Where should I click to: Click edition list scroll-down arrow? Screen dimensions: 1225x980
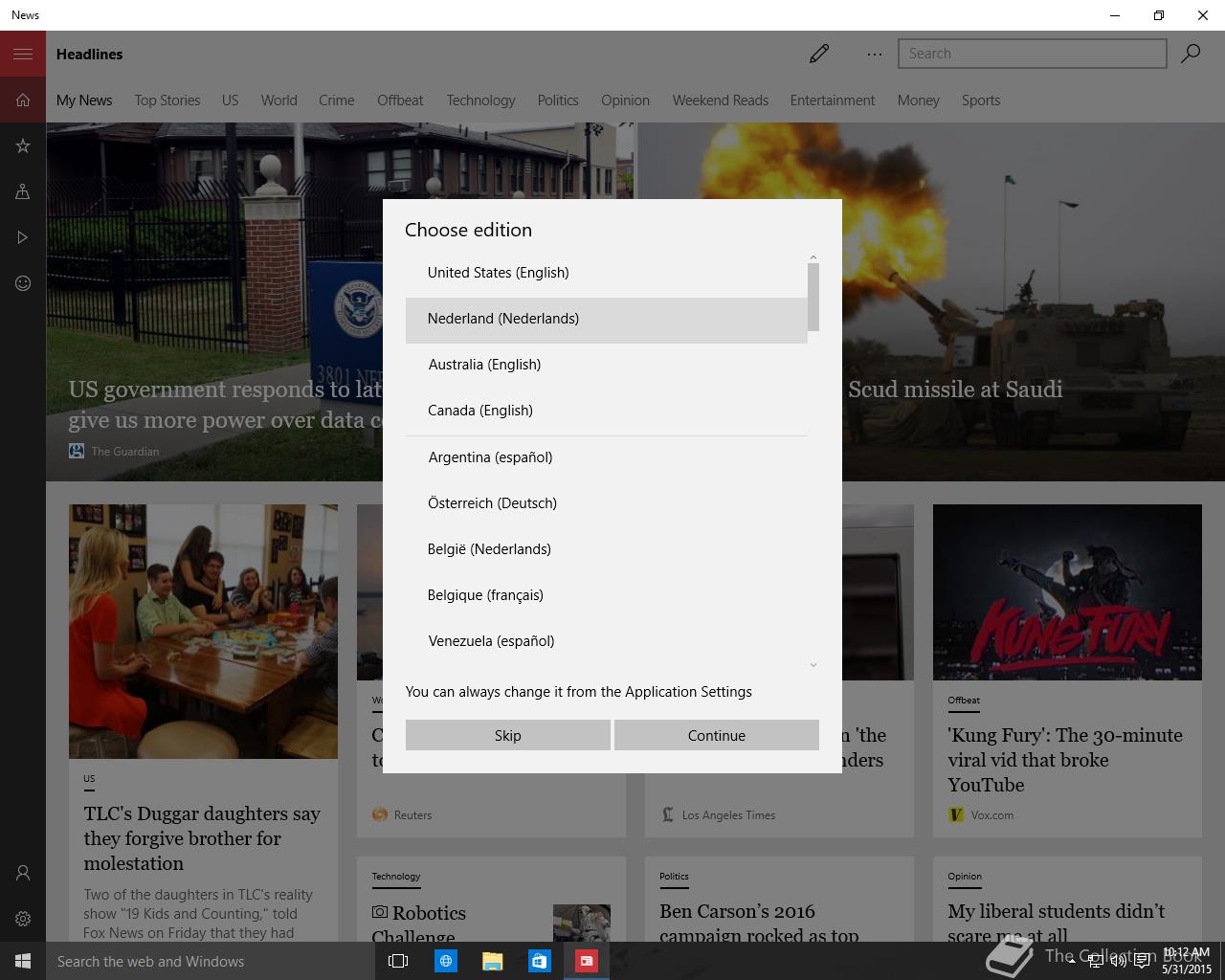(813, 665)
